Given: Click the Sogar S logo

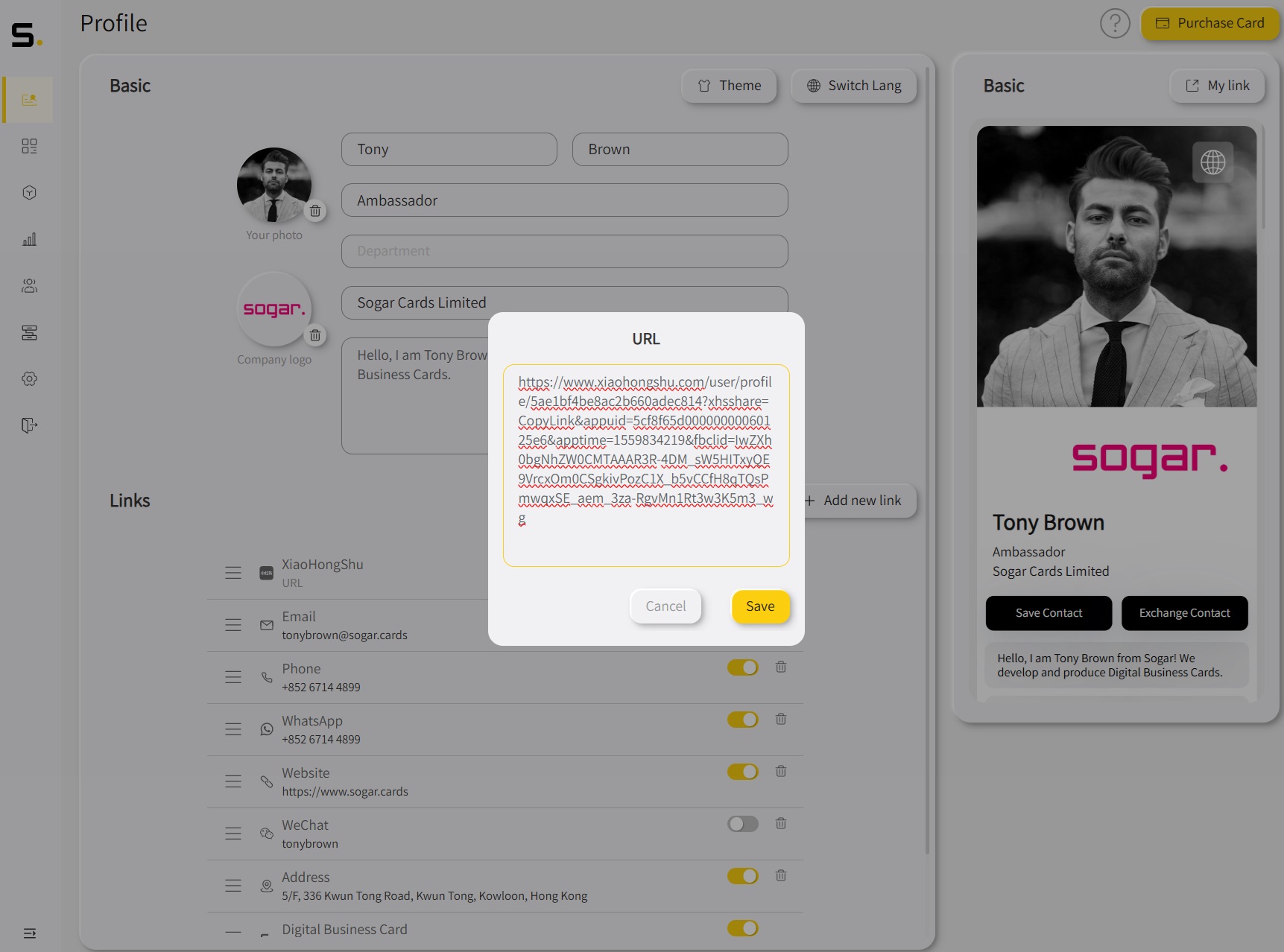Looking at the screenshot, I should coord(26,35).
